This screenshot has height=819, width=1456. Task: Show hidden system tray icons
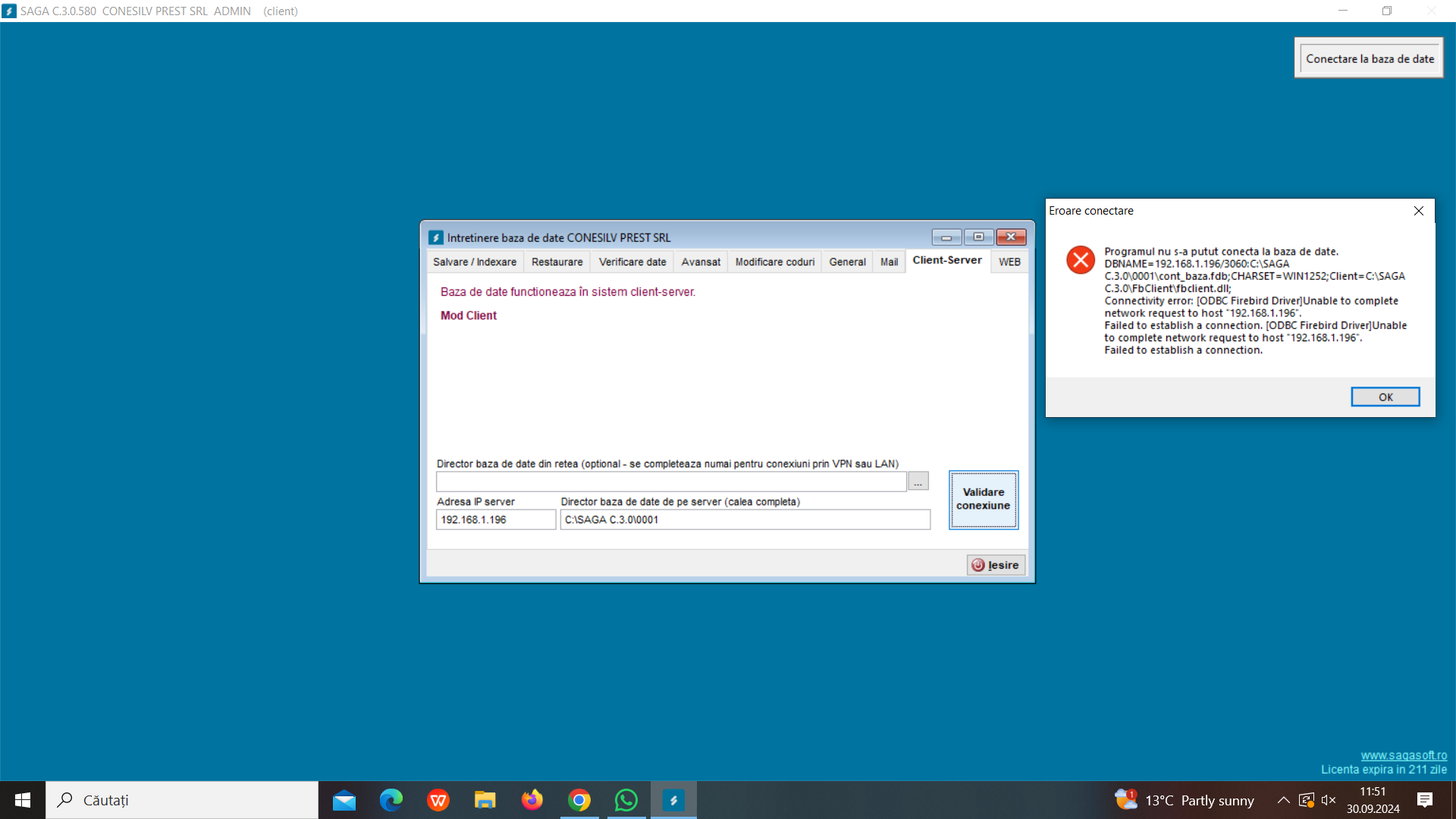[1283, 800]
